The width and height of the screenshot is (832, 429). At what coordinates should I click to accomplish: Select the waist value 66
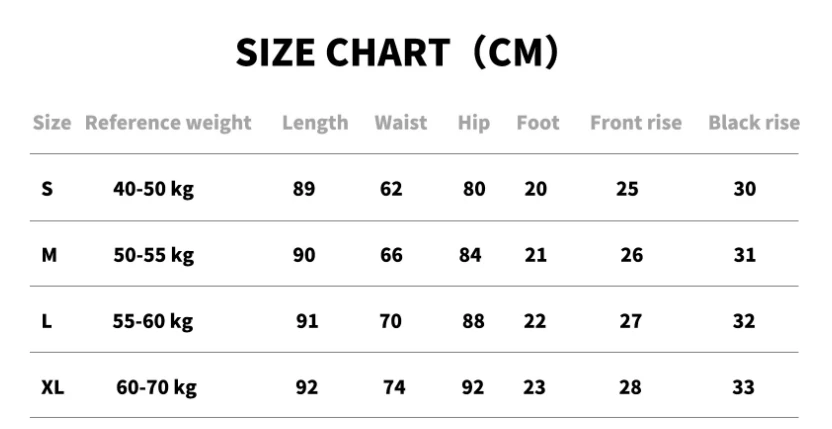pos(391,255)
